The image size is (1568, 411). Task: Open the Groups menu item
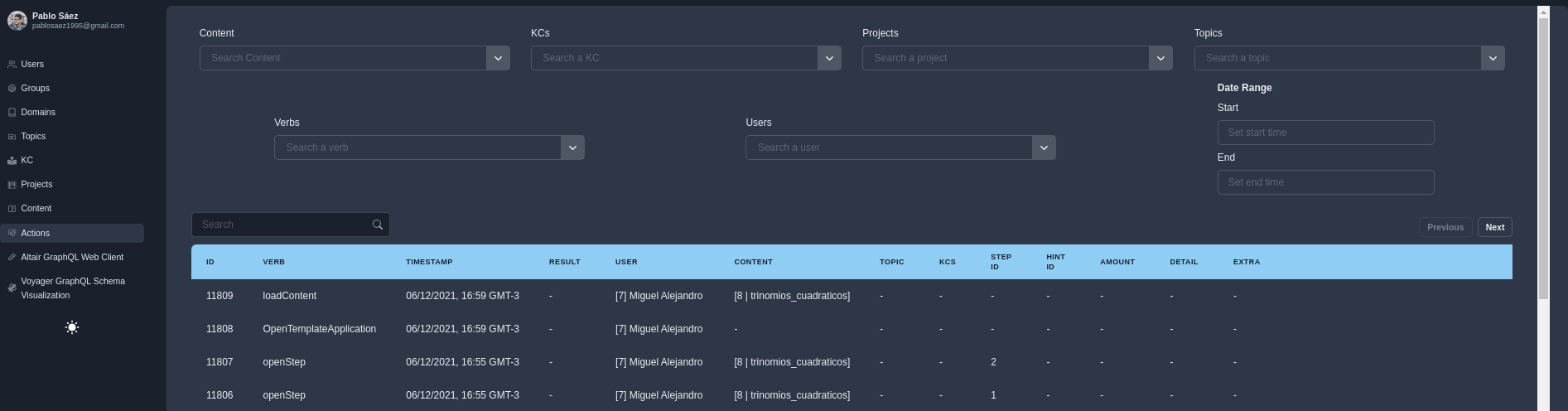point(72,88)
